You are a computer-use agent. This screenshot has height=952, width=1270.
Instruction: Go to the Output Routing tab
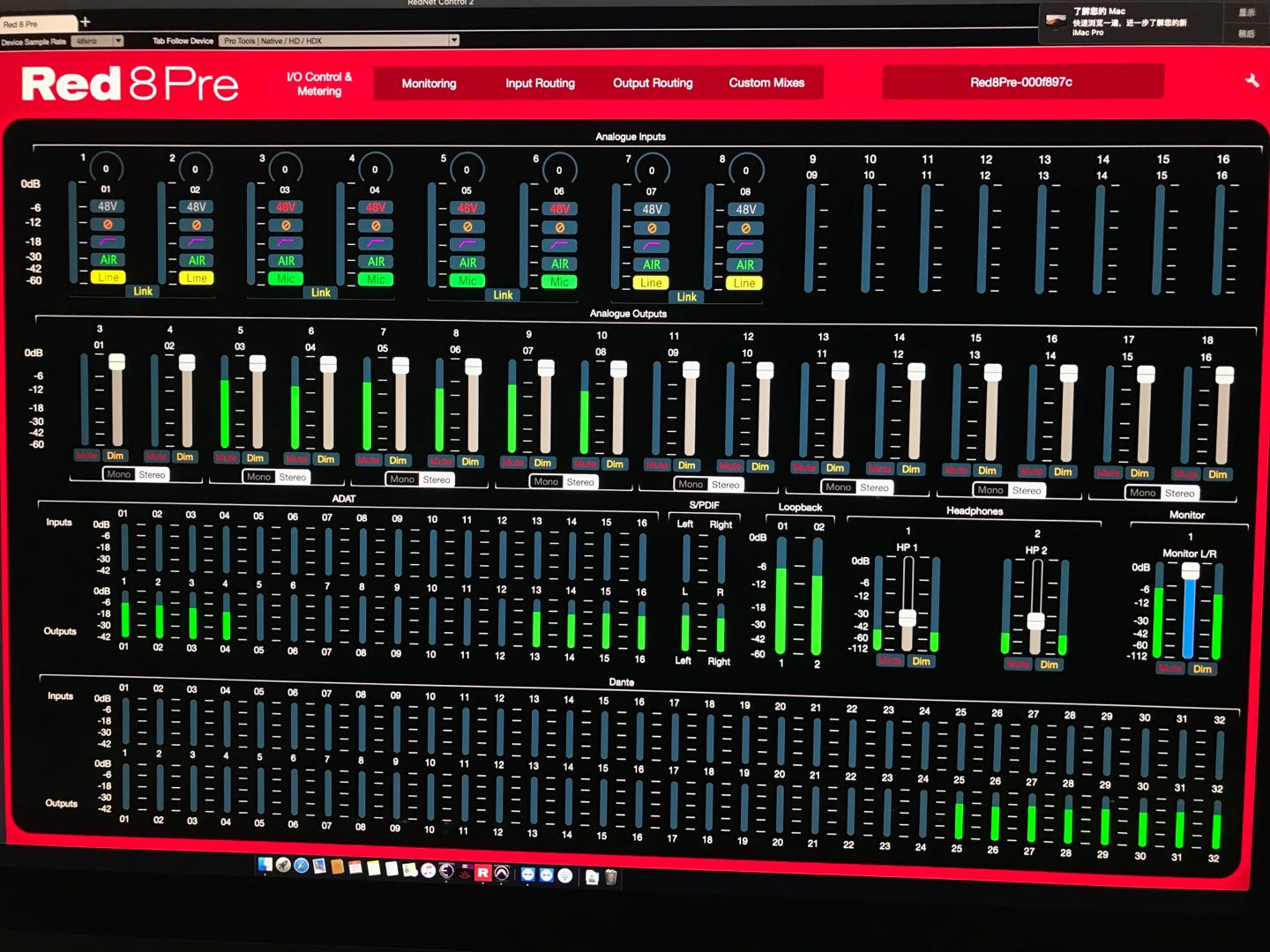point(653,84)
